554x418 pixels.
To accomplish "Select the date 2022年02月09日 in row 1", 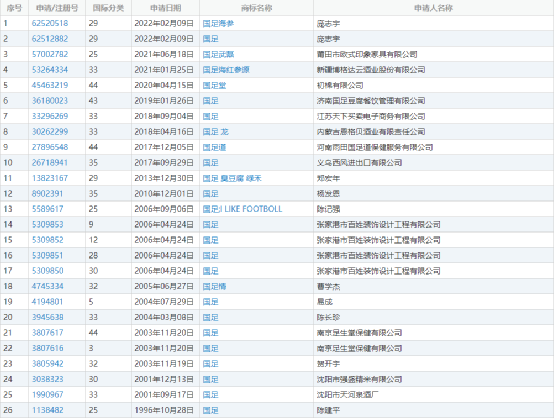I will (x=164, y=23).
